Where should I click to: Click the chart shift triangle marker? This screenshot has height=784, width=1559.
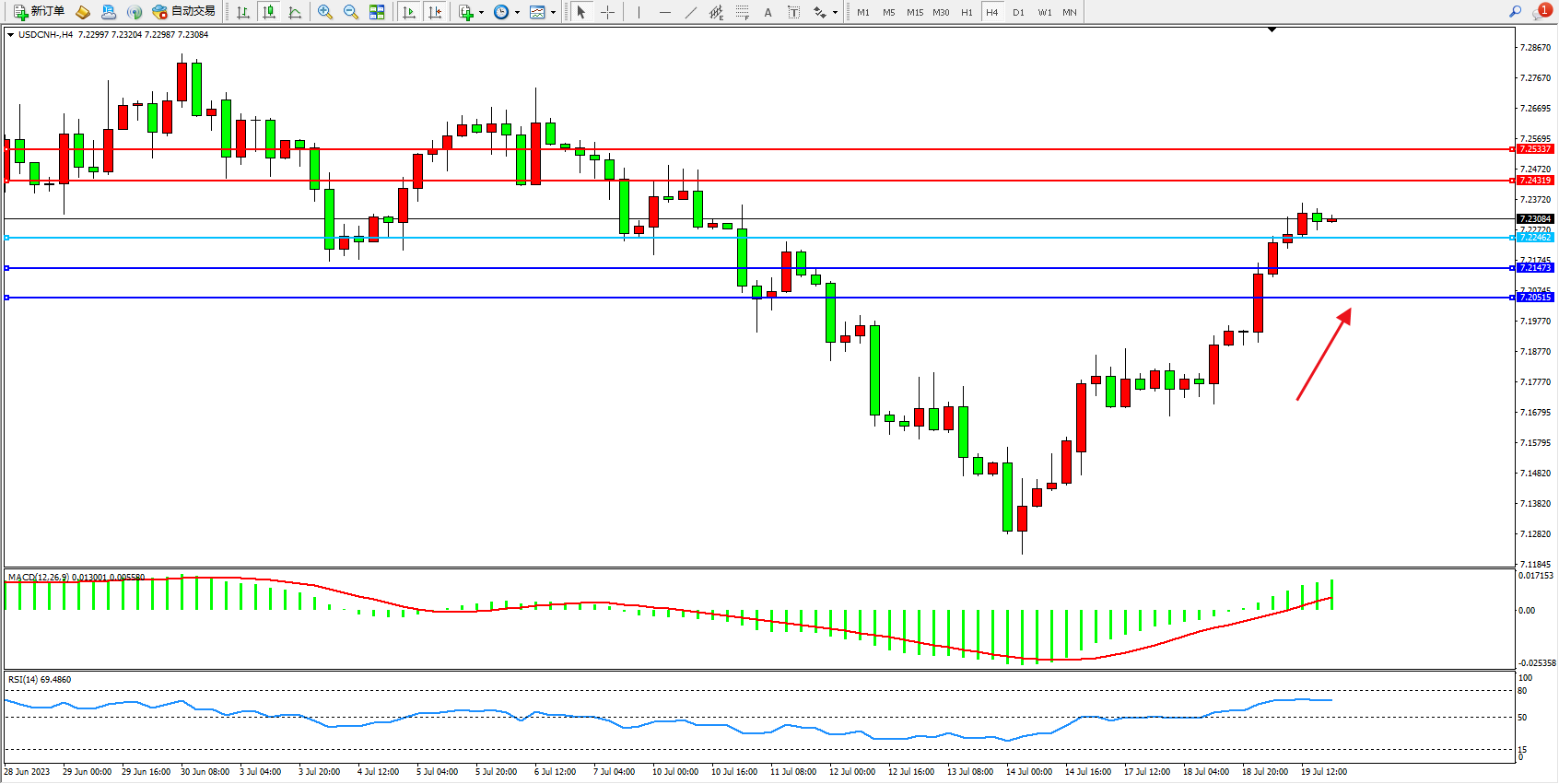pos(1272,30)
